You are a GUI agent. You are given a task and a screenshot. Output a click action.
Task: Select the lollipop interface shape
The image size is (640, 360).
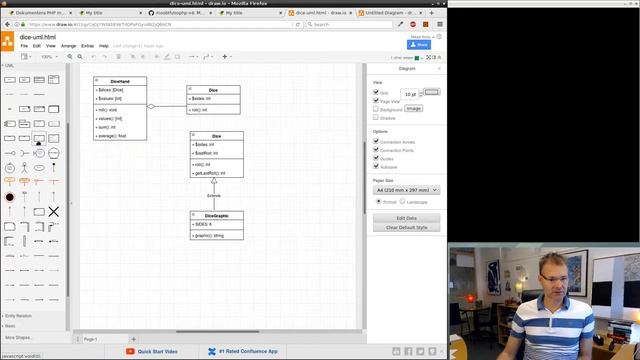pyautogui.click(x=10, y=153)
